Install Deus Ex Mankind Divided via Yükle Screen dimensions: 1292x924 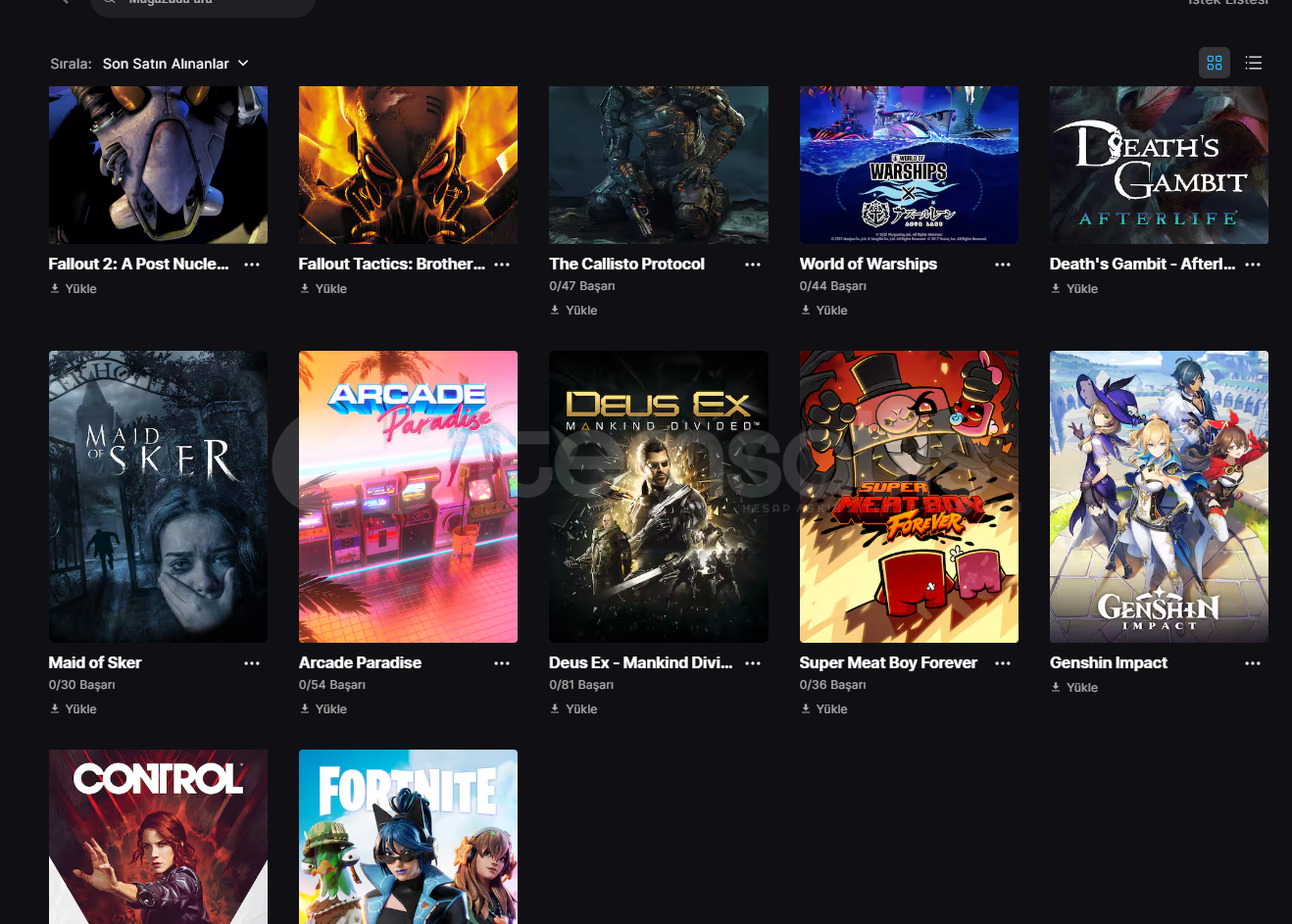[x=573, y=709]
